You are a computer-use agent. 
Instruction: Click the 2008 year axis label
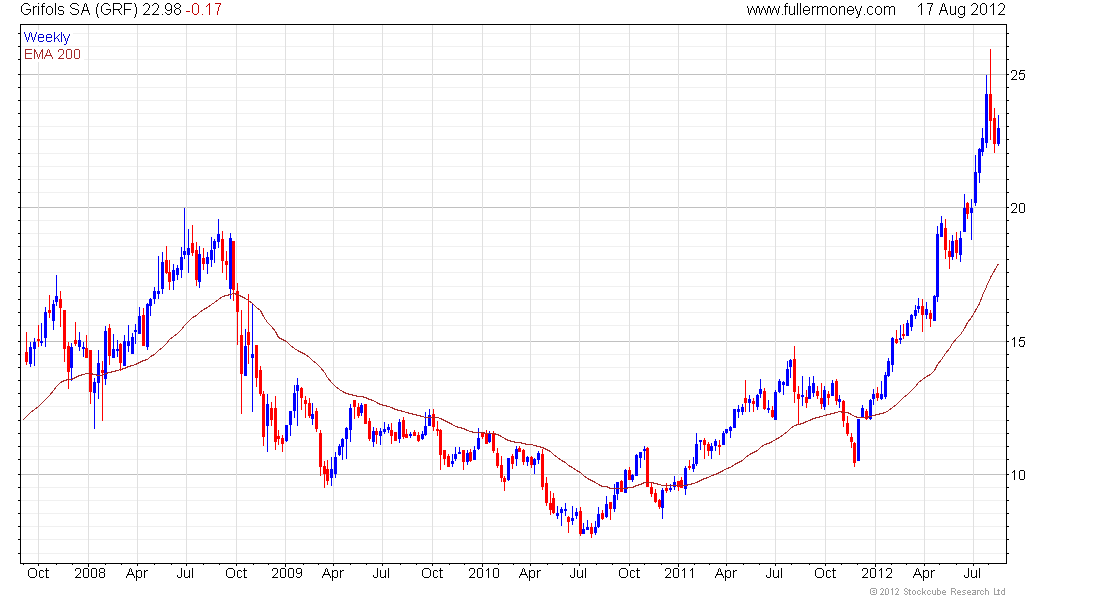coord(90,573)
